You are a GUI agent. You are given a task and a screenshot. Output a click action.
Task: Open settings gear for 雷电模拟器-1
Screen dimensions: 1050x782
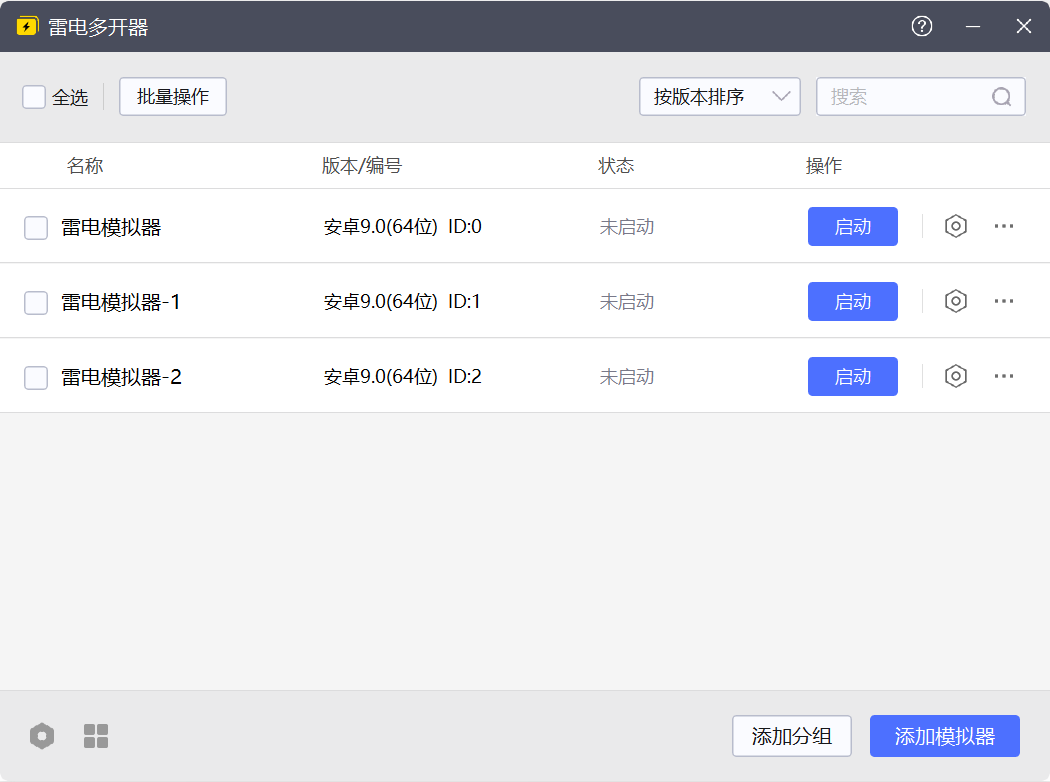tap(956, 301)
